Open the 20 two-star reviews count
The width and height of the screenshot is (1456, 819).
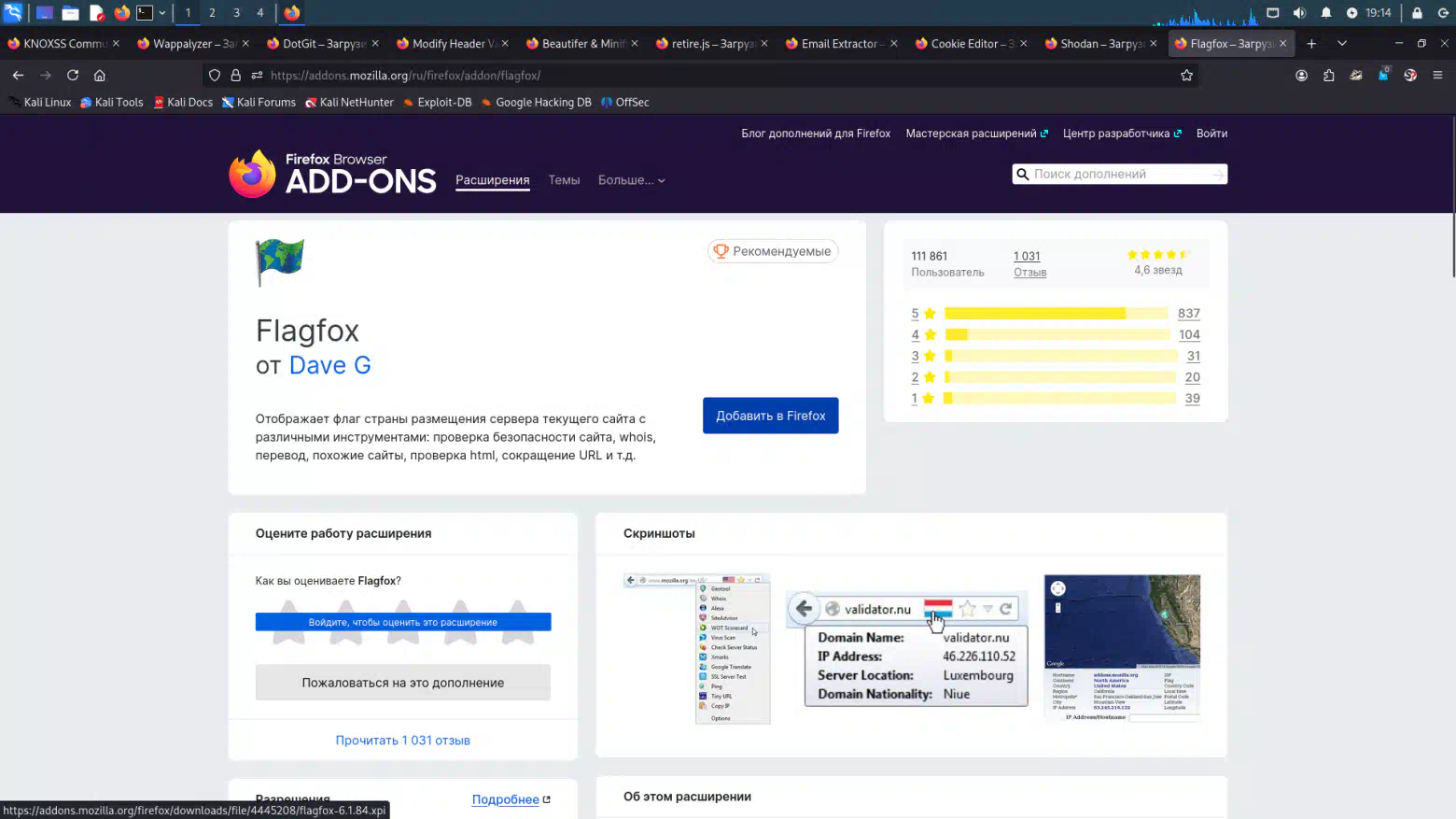coord(1192,377)
